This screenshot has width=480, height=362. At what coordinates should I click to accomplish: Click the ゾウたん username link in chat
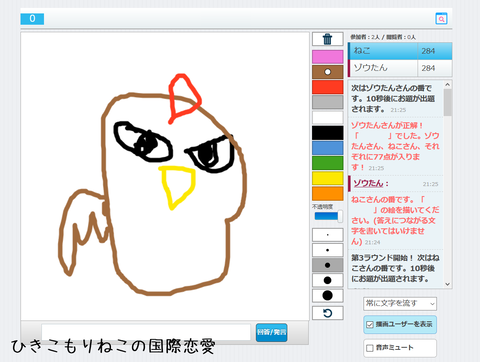coord(368,183)
